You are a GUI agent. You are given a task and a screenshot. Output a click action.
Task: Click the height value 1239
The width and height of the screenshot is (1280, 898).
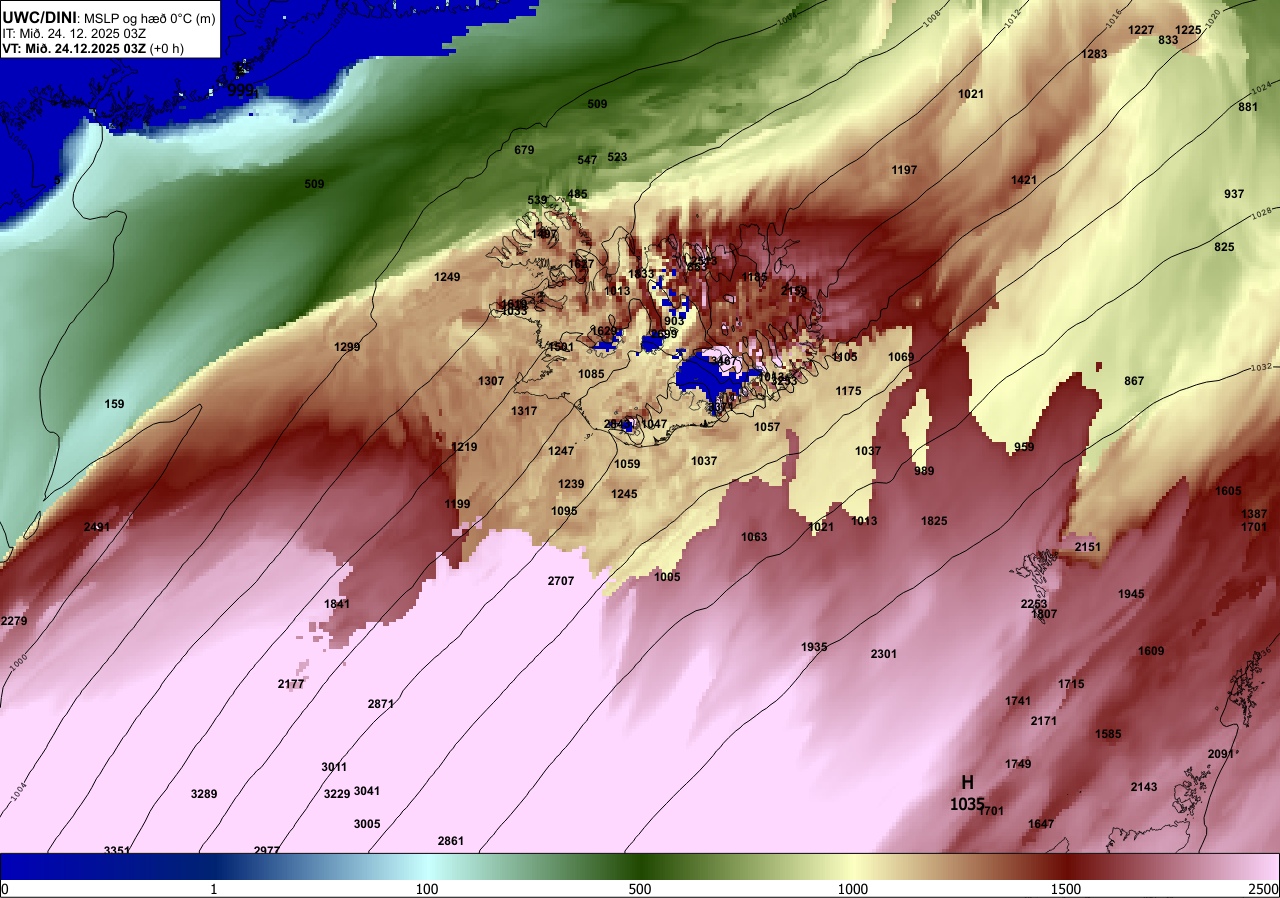point(571,484)
